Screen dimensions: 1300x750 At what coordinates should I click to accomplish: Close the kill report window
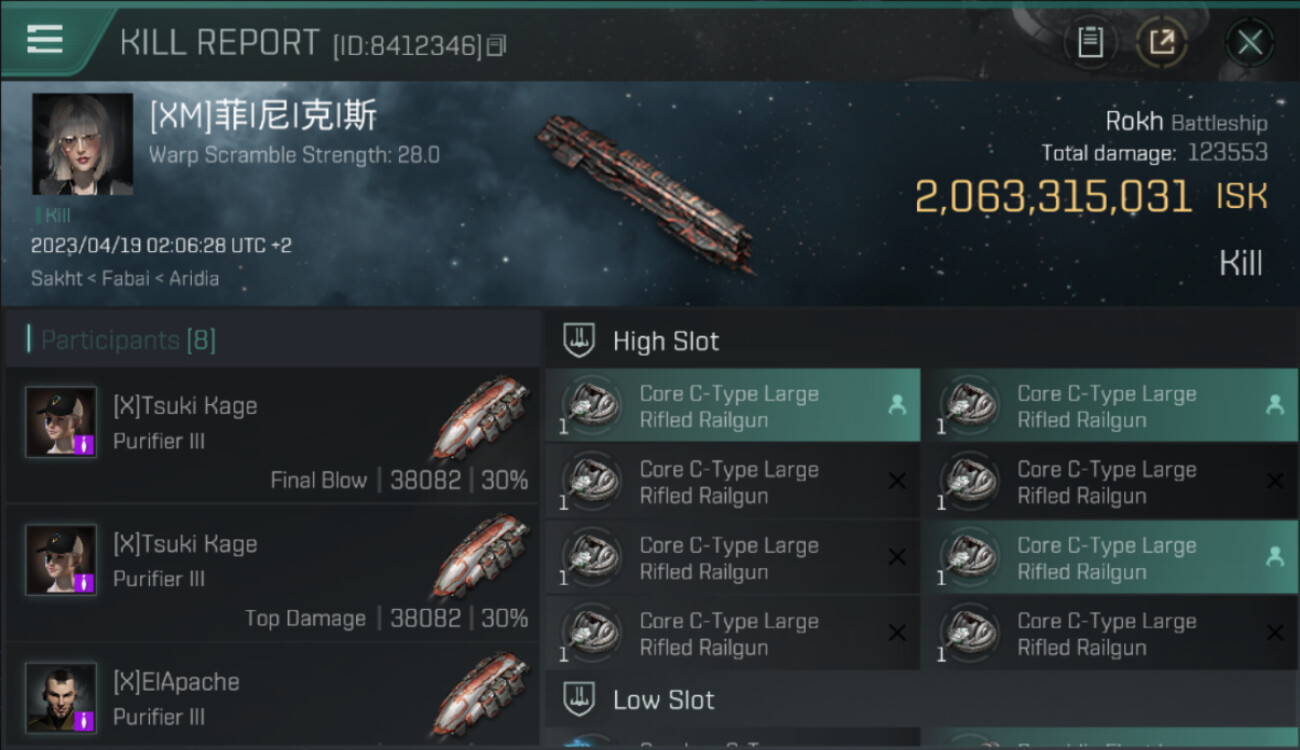[x=1250, y=42]
